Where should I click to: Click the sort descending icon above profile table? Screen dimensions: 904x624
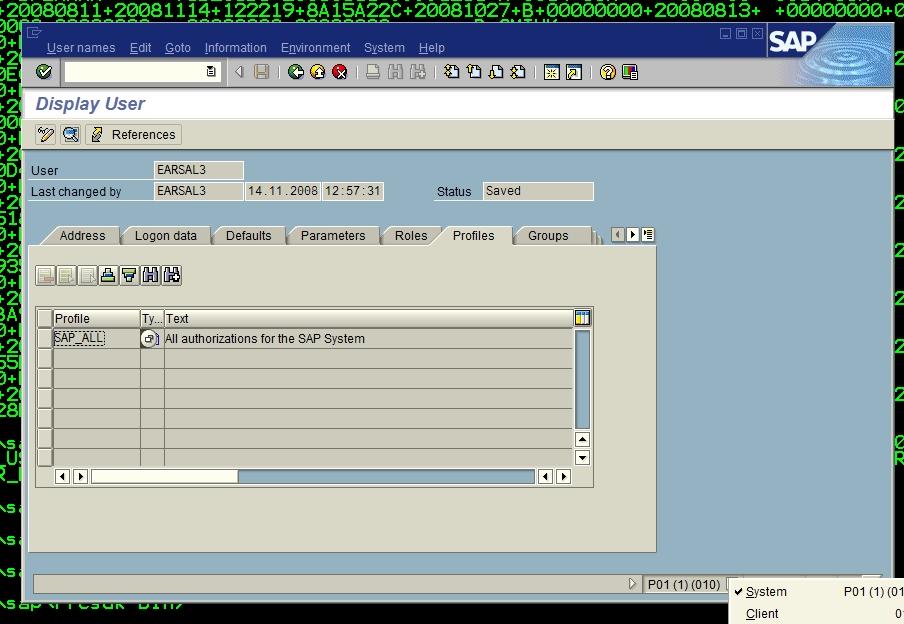coord(129,275)
